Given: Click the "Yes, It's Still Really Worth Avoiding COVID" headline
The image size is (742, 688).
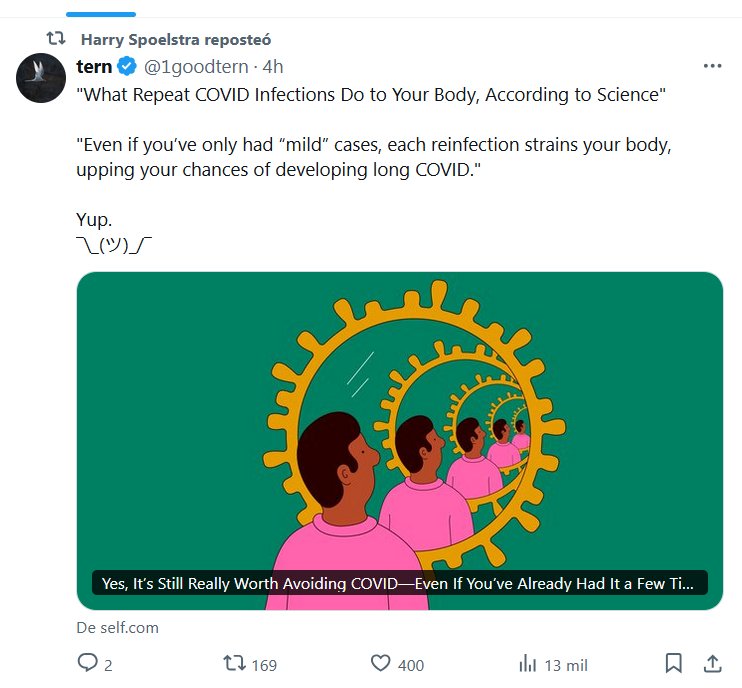Looking at the screenshot, I should [400, 583].
